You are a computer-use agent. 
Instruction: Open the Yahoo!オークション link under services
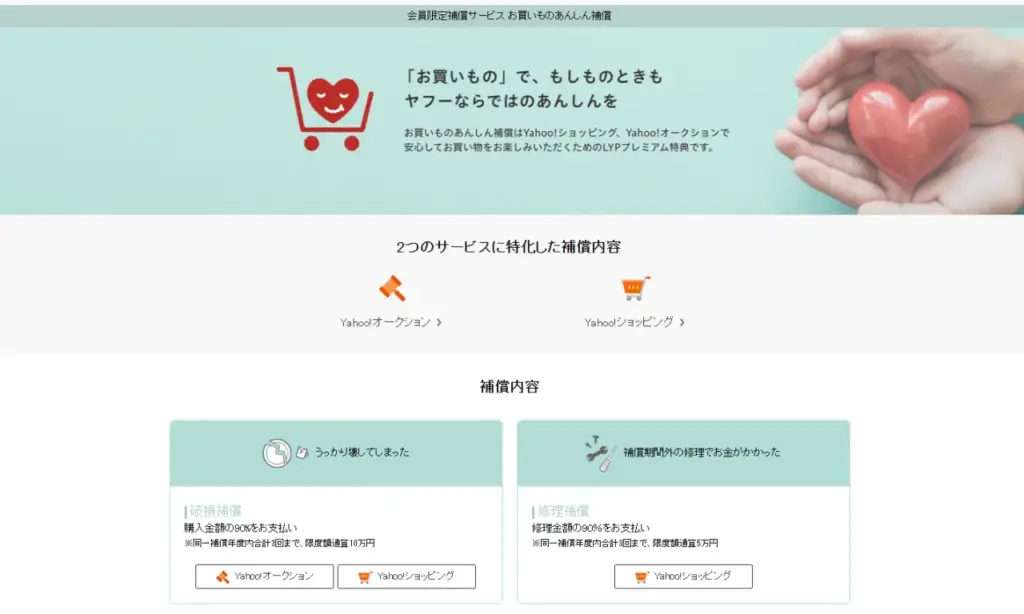[x=385, y=322]
